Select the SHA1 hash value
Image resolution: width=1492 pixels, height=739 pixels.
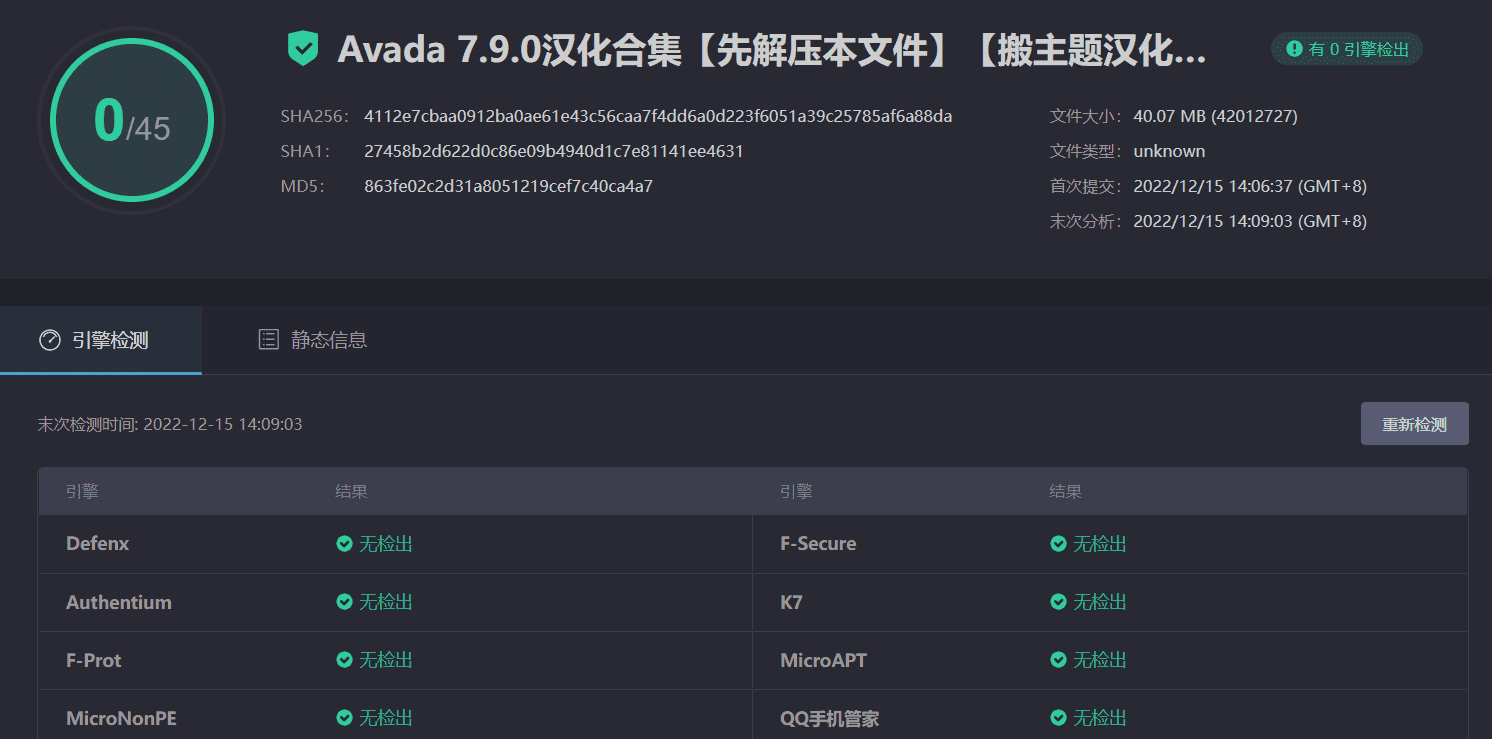click(554, 151)
